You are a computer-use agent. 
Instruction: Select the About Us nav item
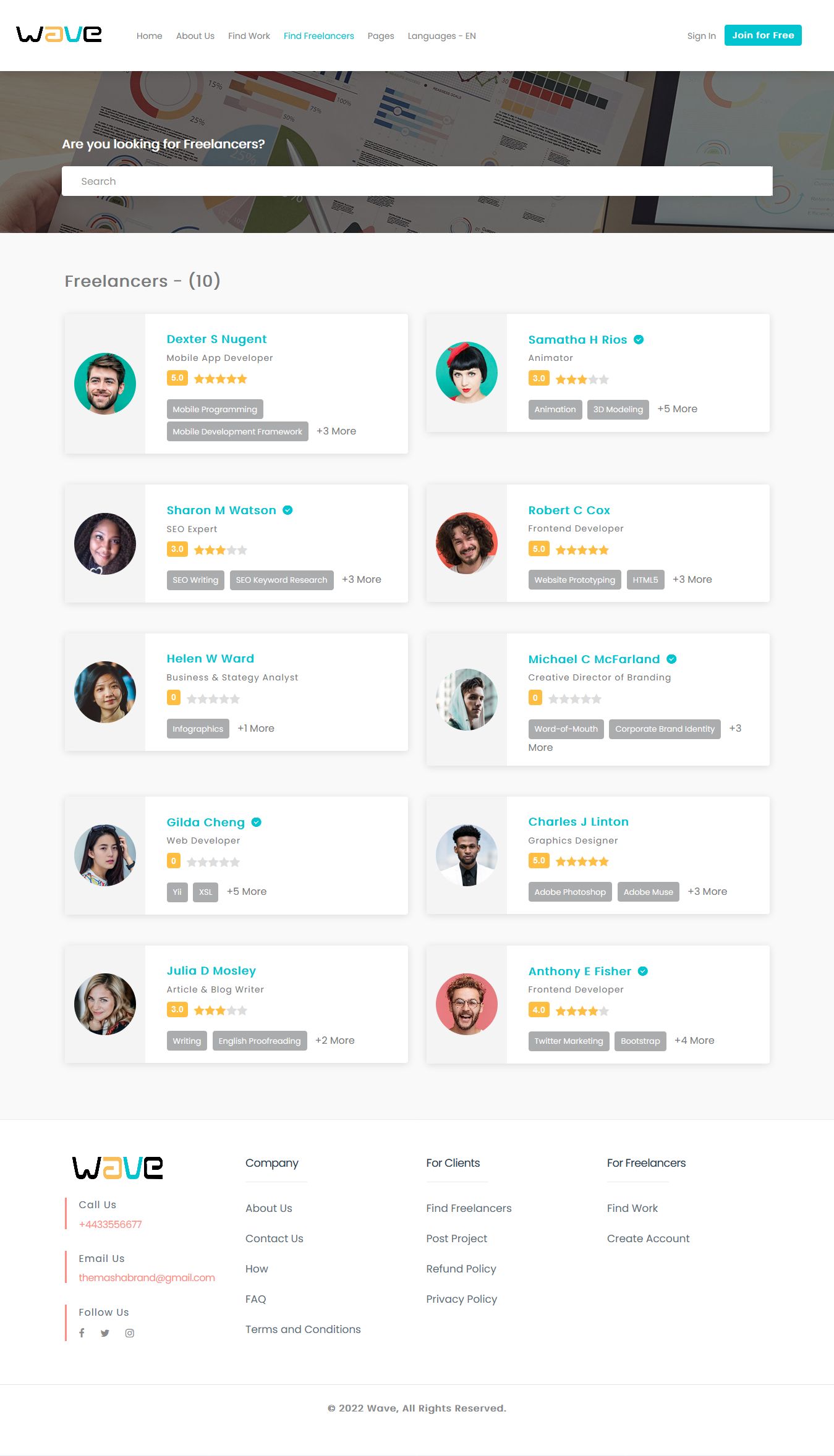(x=195, y=36)
